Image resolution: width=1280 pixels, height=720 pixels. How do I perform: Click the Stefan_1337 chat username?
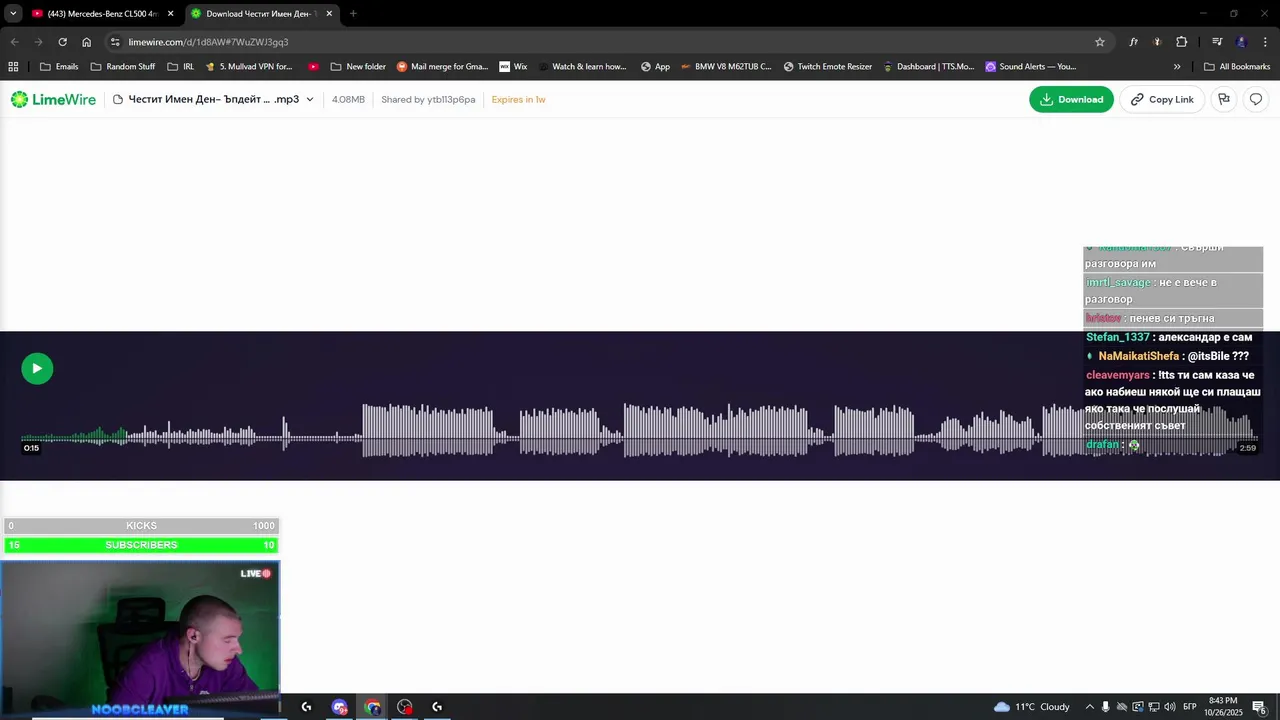point(1118,338)
